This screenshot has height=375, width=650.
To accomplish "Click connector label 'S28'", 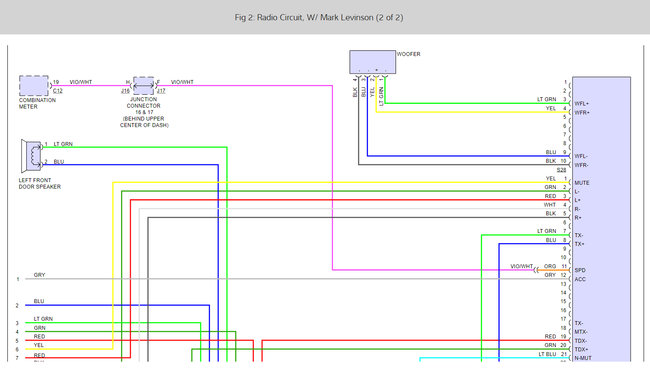I will tap(561, 170).
